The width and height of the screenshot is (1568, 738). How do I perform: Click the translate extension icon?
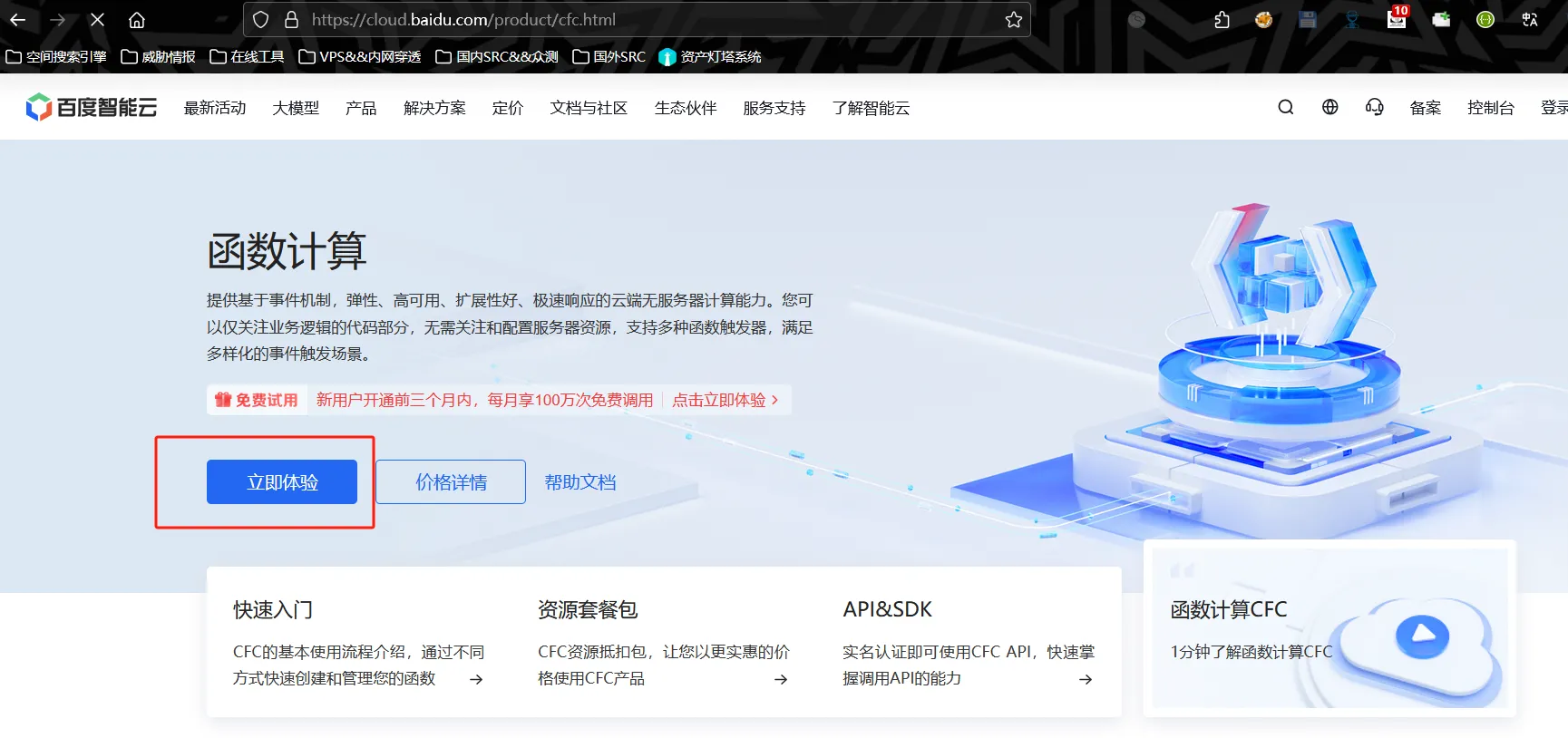1530,20
